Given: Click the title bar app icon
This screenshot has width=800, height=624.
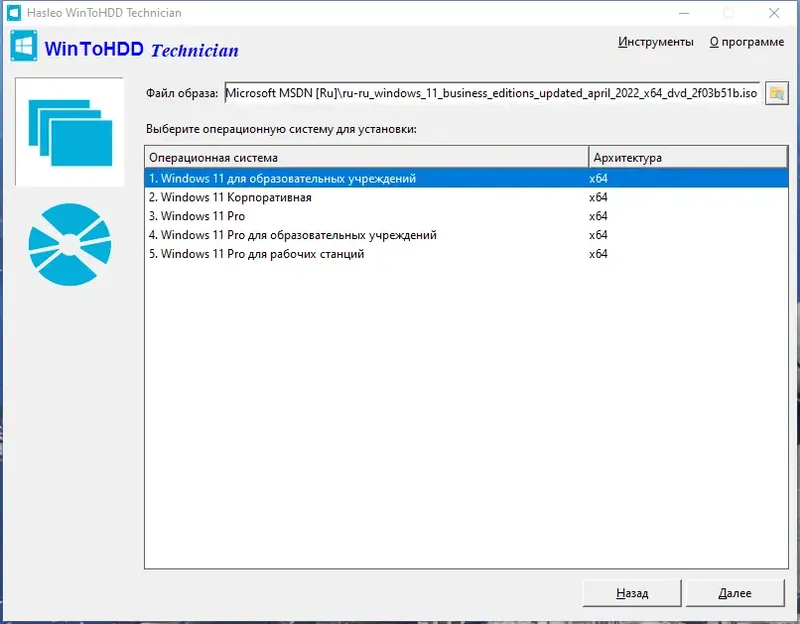Looking at the screenshot, I should 13,13.
